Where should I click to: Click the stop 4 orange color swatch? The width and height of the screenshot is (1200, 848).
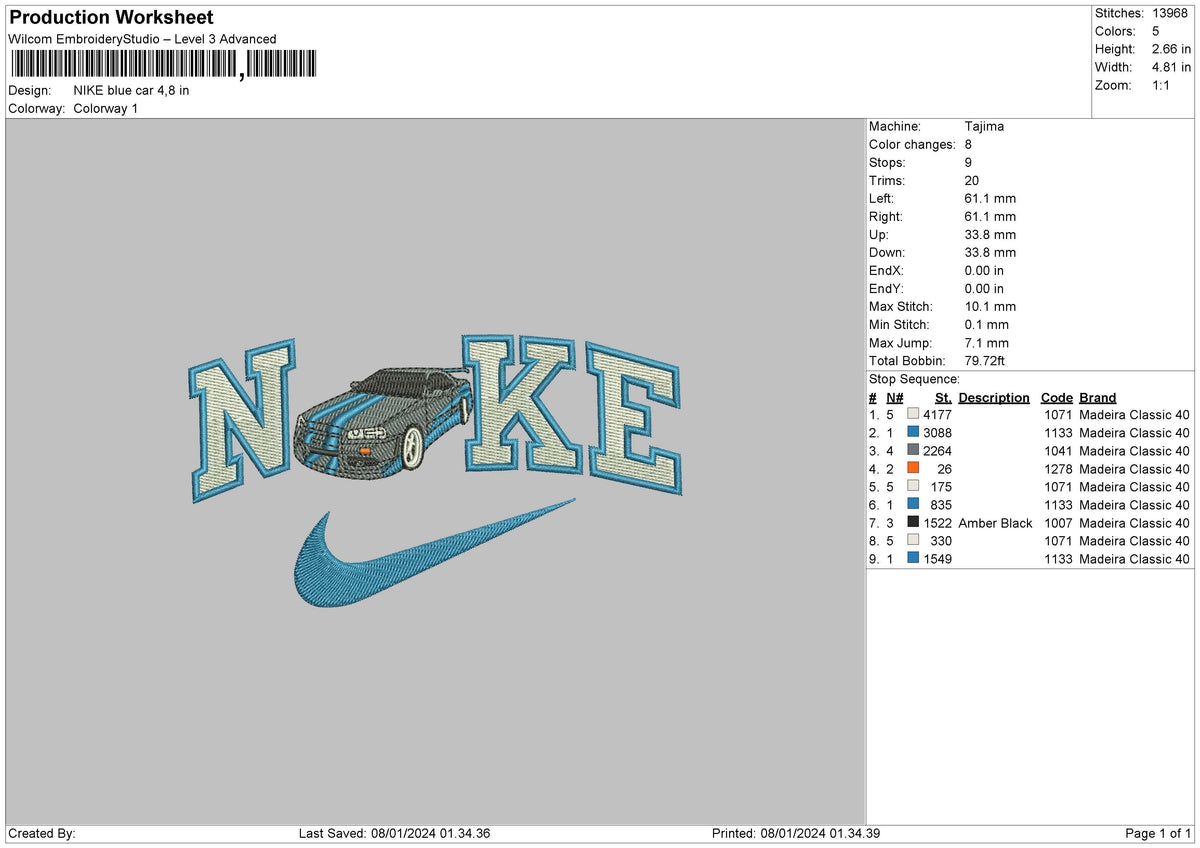pyautogui.click(x=913, y=468)
